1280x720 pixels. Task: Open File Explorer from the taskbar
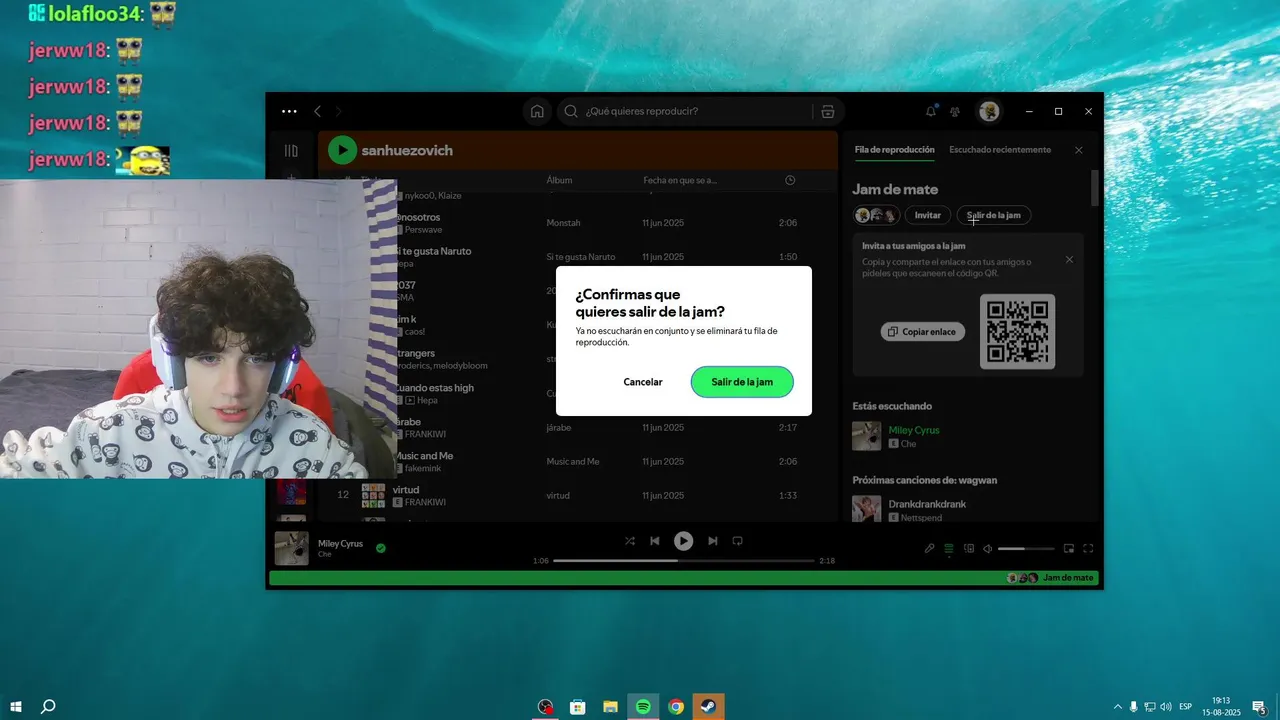(610, 707)
